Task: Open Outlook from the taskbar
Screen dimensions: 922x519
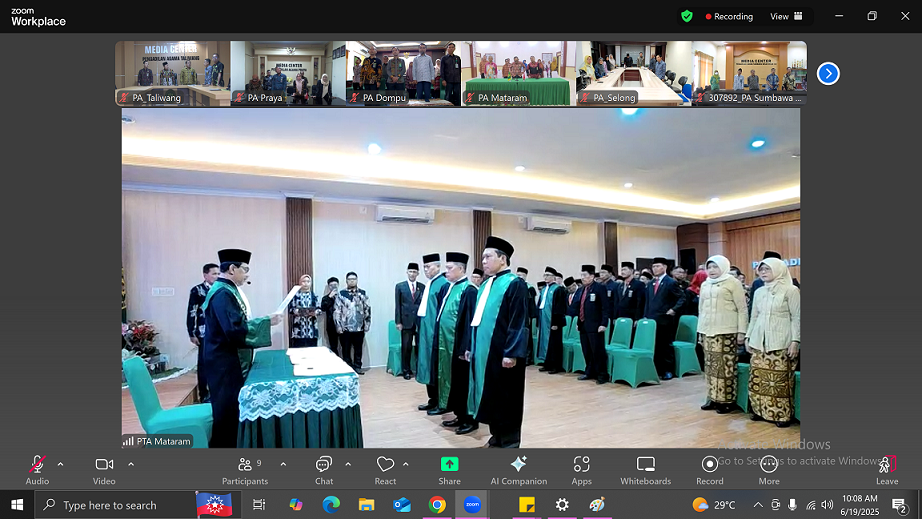Action: tap(402, 505)
